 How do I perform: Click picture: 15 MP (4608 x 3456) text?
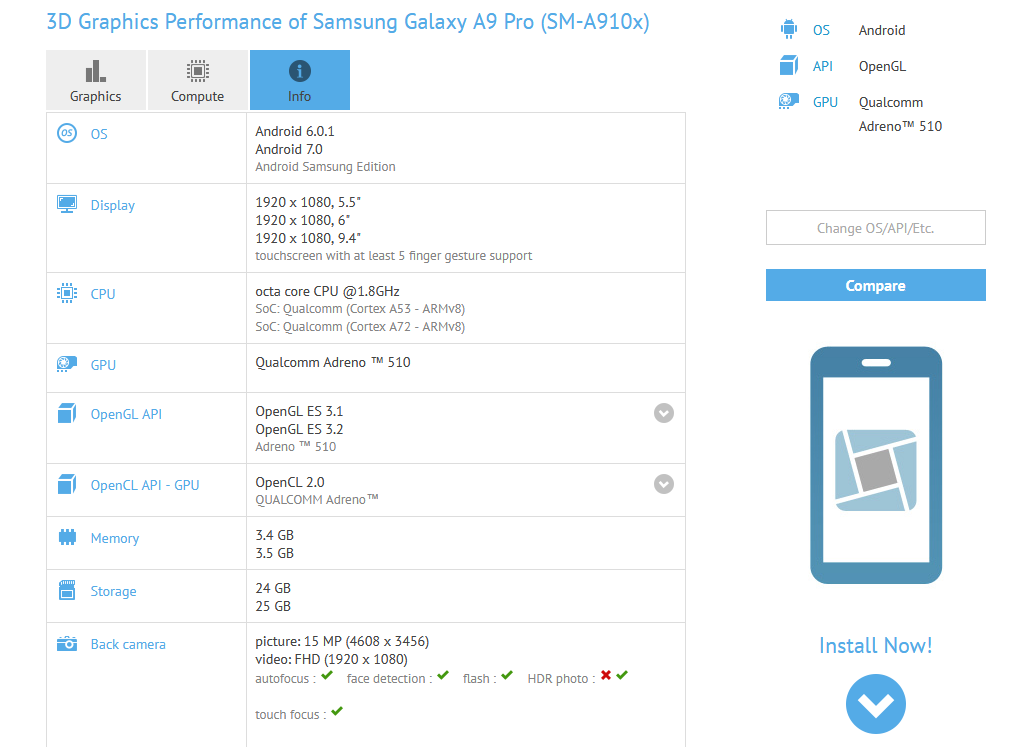[x=342, y=641]
